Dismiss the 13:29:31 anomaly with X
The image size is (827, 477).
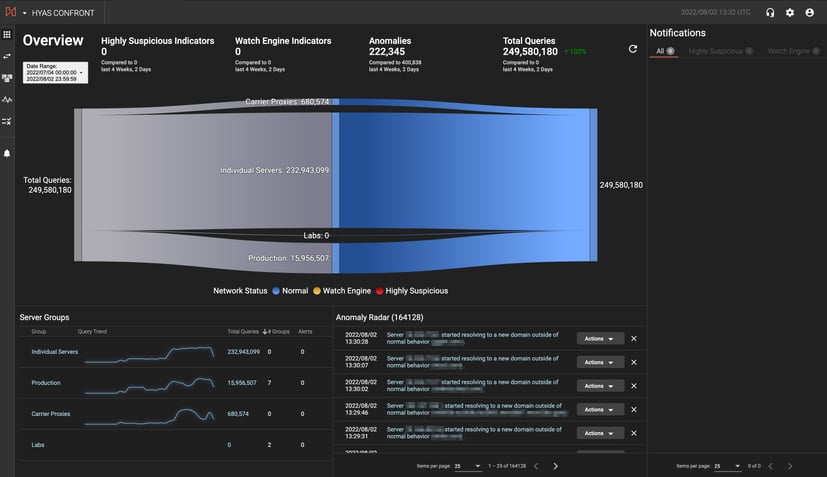pos(634,433)
